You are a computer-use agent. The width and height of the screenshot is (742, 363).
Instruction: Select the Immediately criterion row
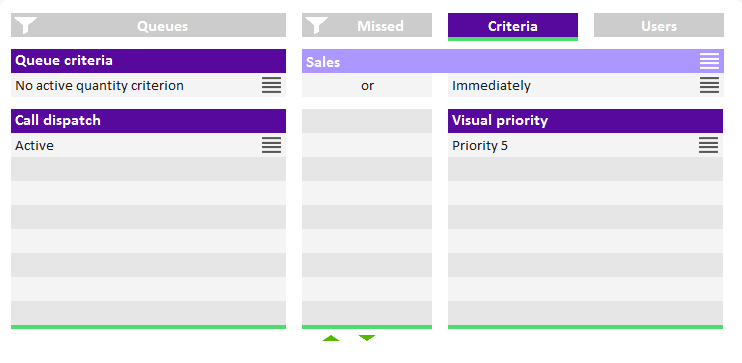[x=585, y=85]
